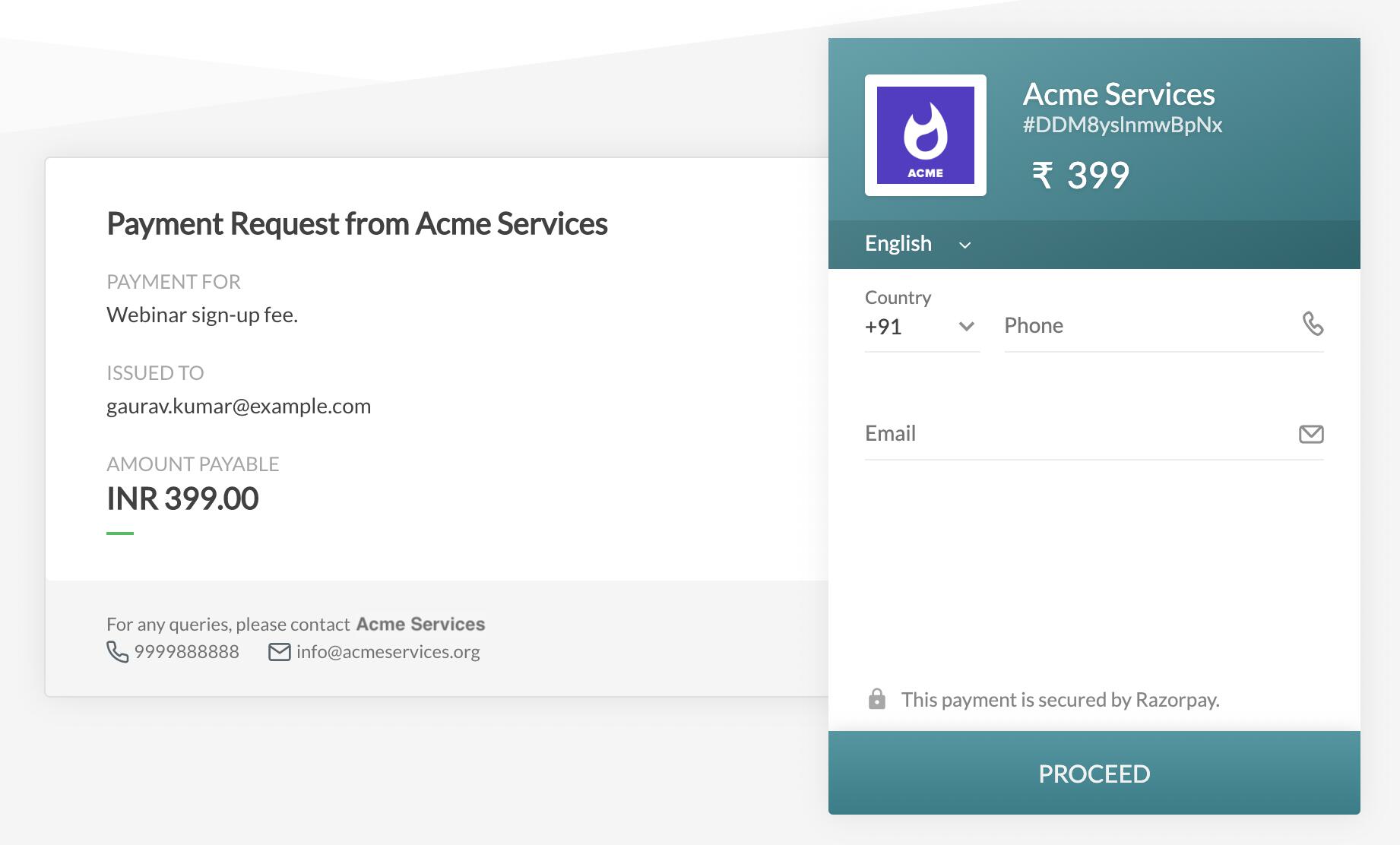Click the envelope icon in Email field
1400x845 pixels.
pyautogui.click(x=1311, y=434)
